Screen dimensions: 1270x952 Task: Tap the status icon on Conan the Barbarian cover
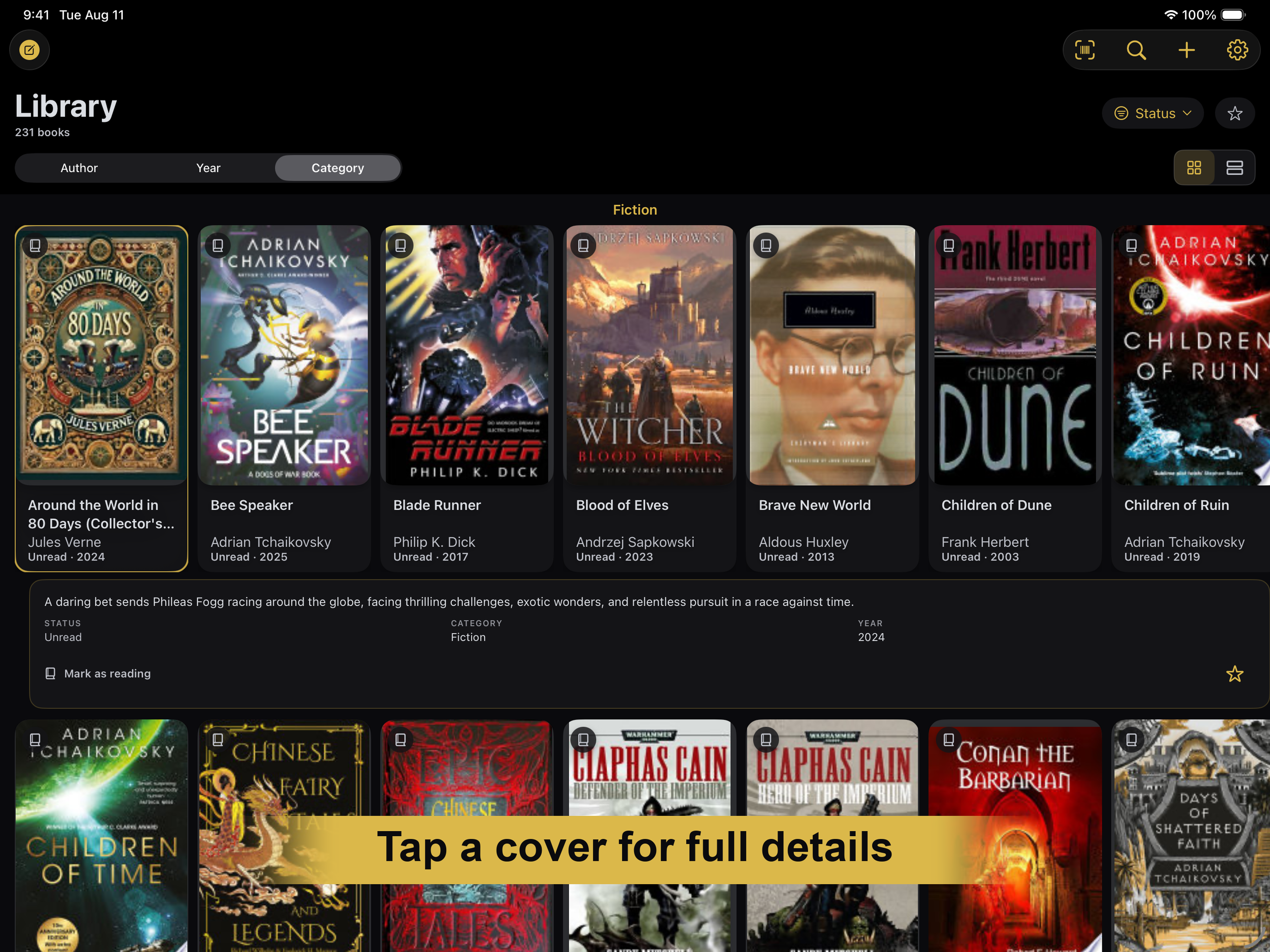click(x=948, y=739)
